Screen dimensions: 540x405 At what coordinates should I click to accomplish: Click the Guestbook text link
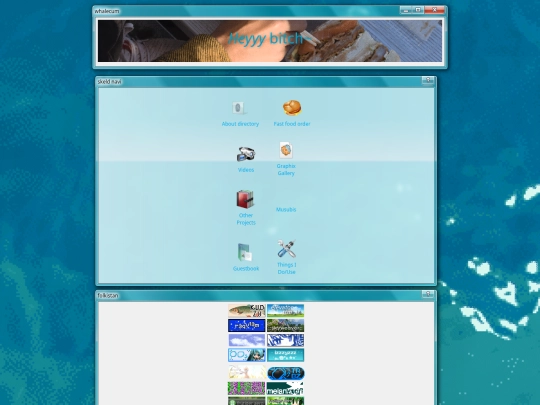pos(246,269)
